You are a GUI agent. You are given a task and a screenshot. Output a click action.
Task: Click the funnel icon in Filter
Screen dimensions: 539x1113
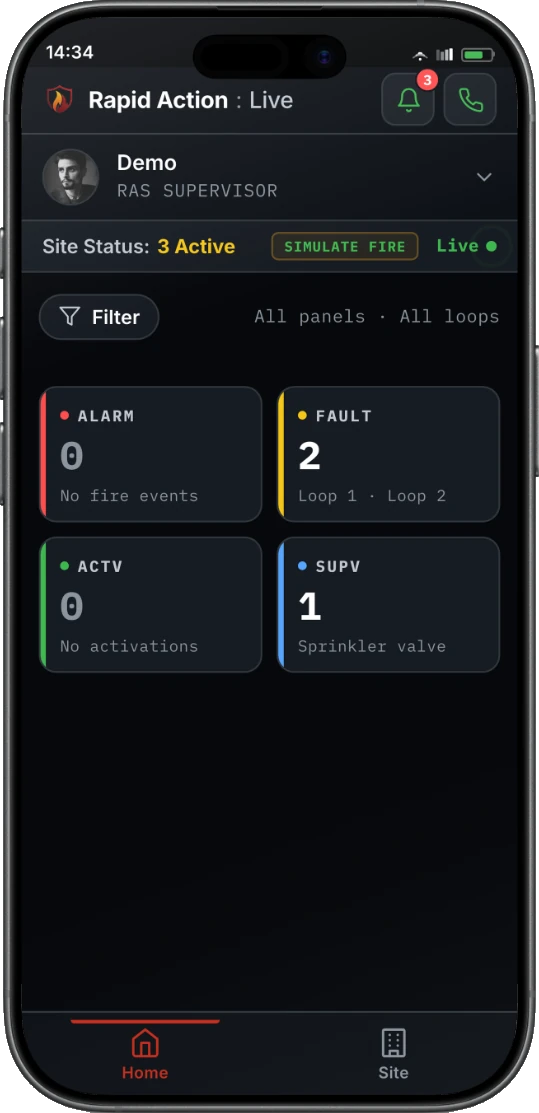click(x=70, y=317)
